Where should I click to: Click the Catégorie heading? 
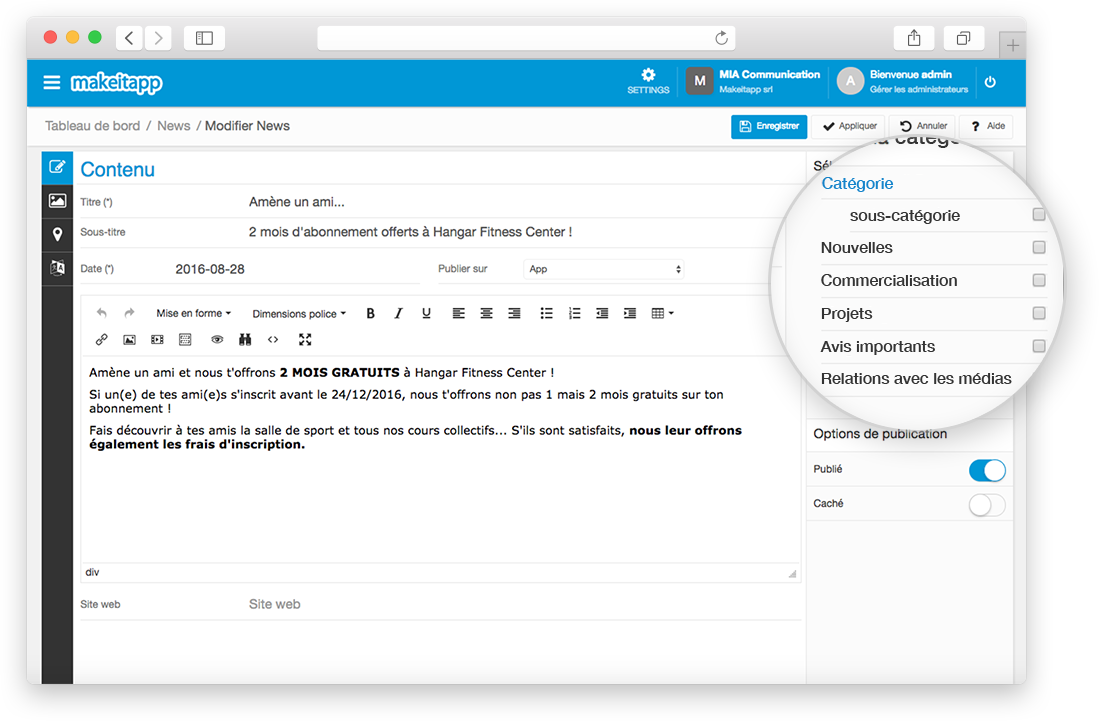coord(857,184)
